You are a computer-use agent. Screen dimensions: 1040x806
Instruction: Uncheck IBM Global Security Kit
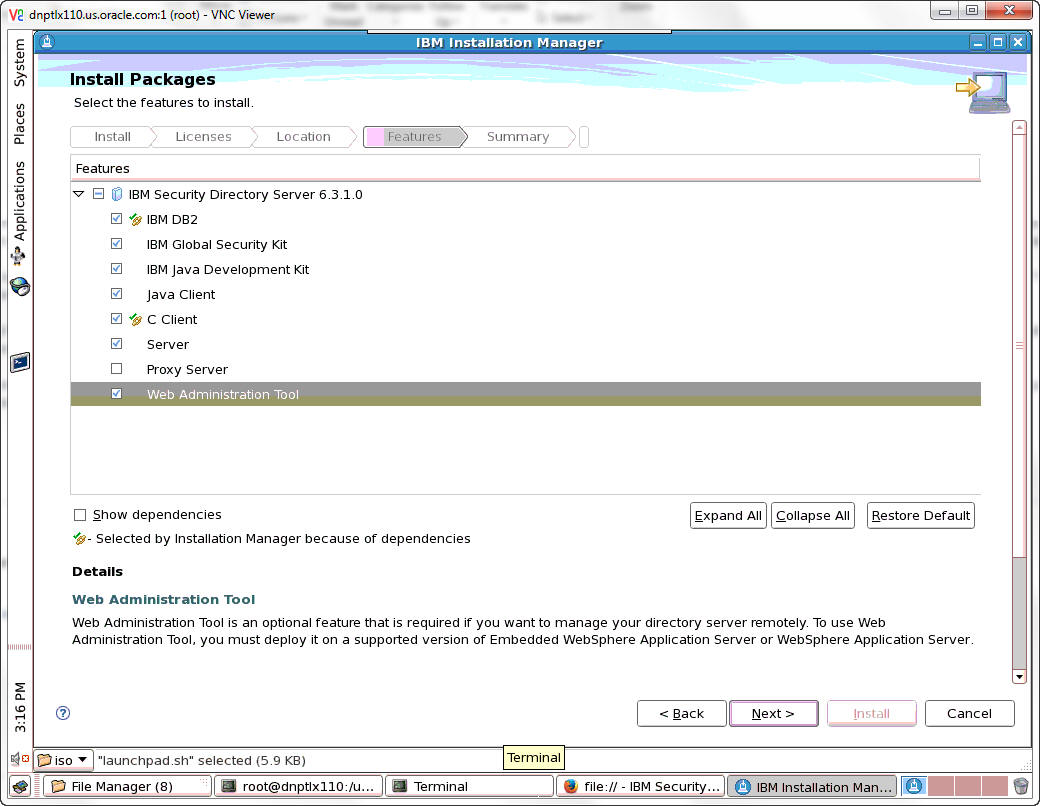point(117,243)
